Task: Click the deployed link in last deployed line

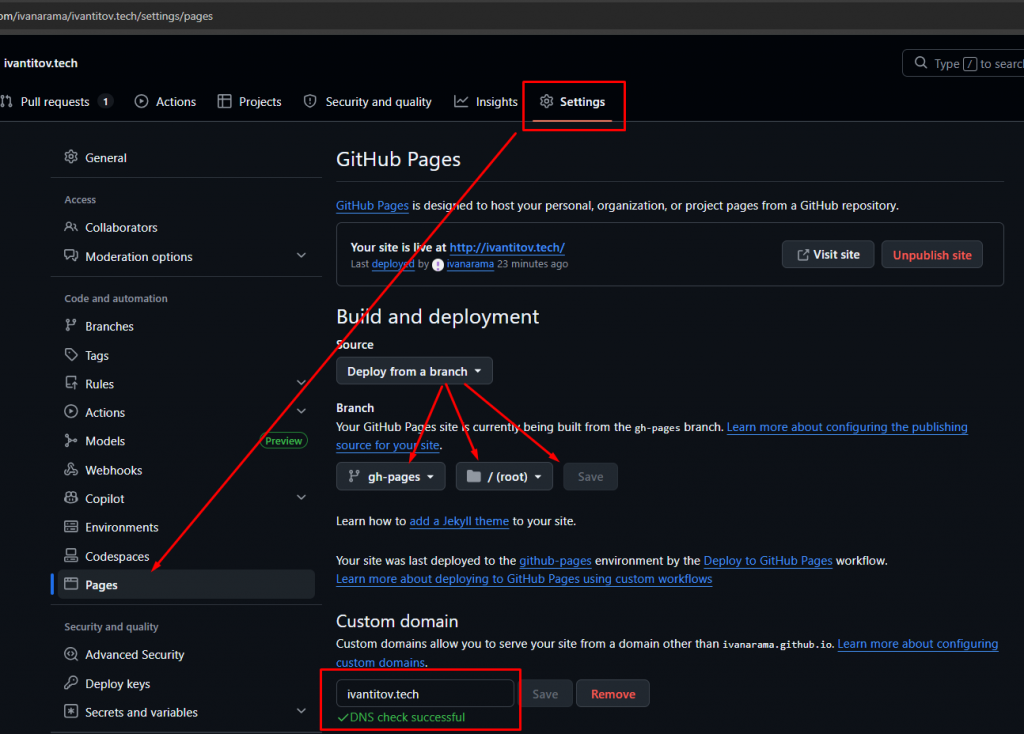Action: (393, 264)
